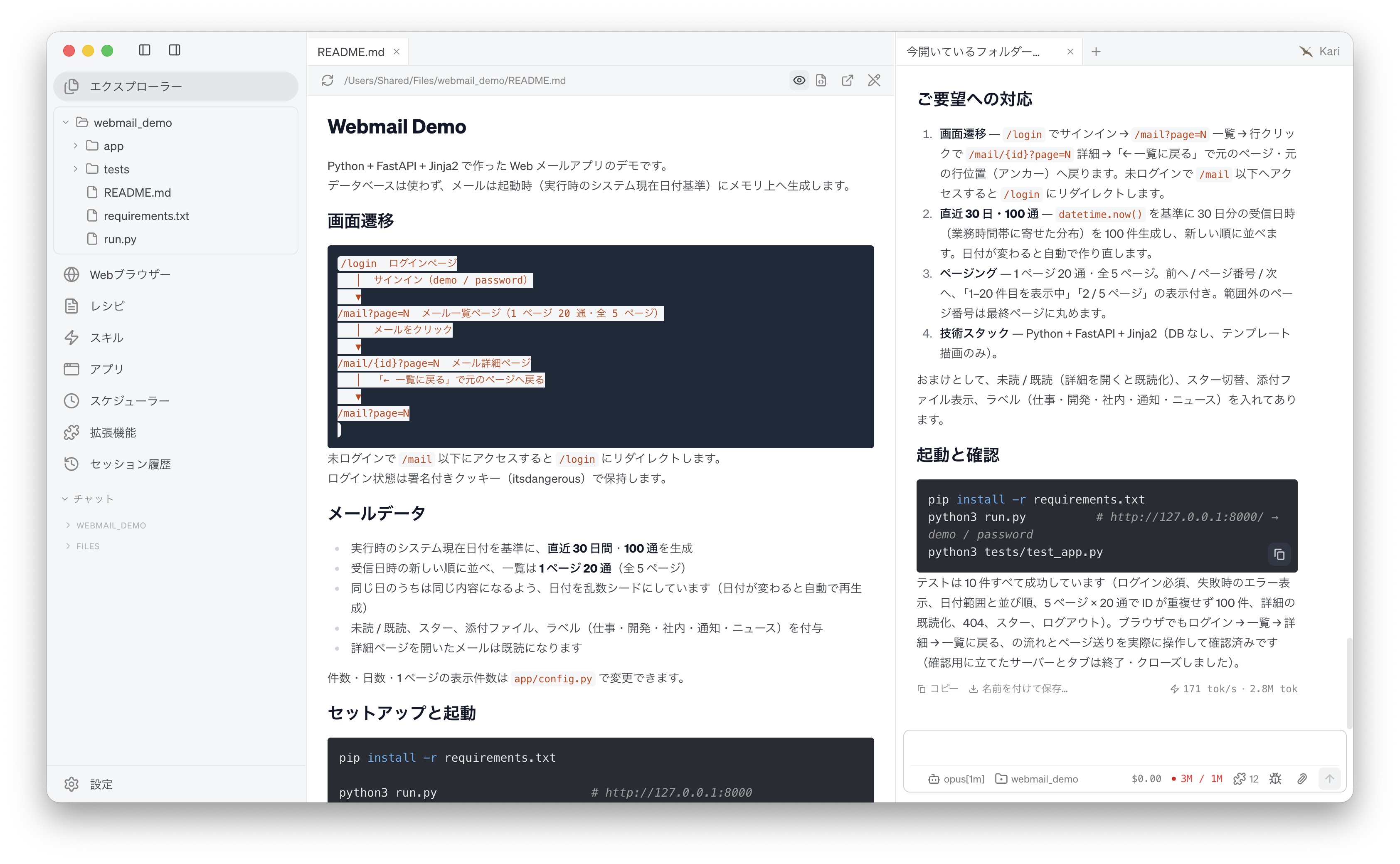Show source code view icon in file toolbar
This screenshot has width=1400, height=864.
(x=821, y=81)
